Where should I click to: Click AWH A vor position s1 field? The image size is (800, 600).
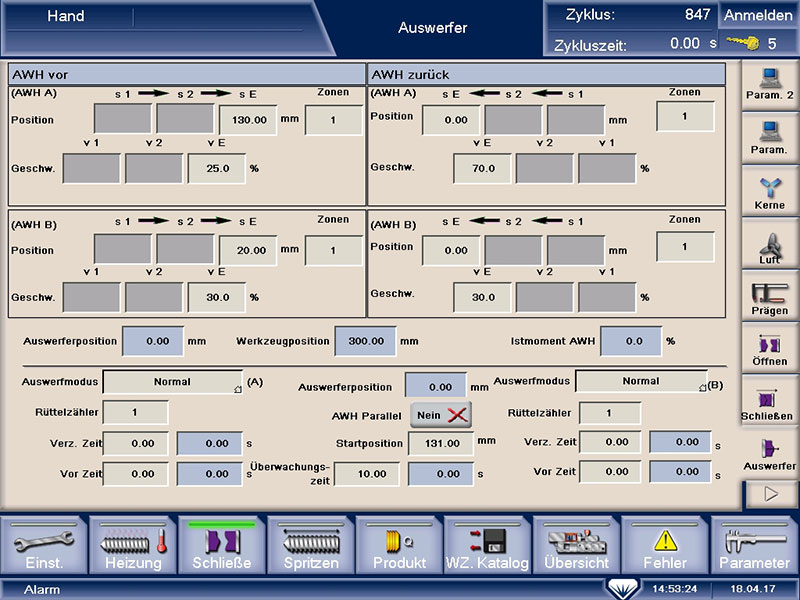[x=122, y=118]
